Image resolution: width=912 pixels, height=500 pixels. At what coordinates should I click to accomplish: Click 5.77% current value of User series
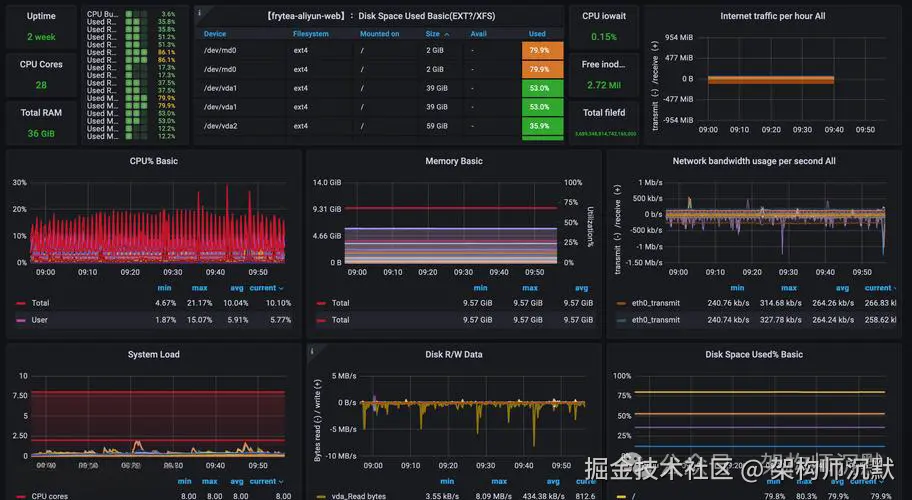click(280, 320)
